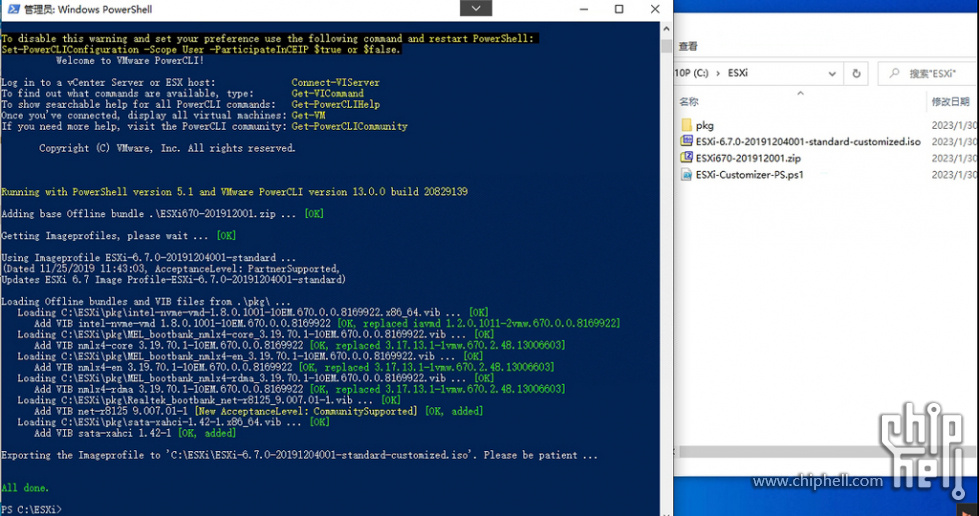Click the date cell of pkg row
The image size is (979, 516).
[x=955, y=126]
